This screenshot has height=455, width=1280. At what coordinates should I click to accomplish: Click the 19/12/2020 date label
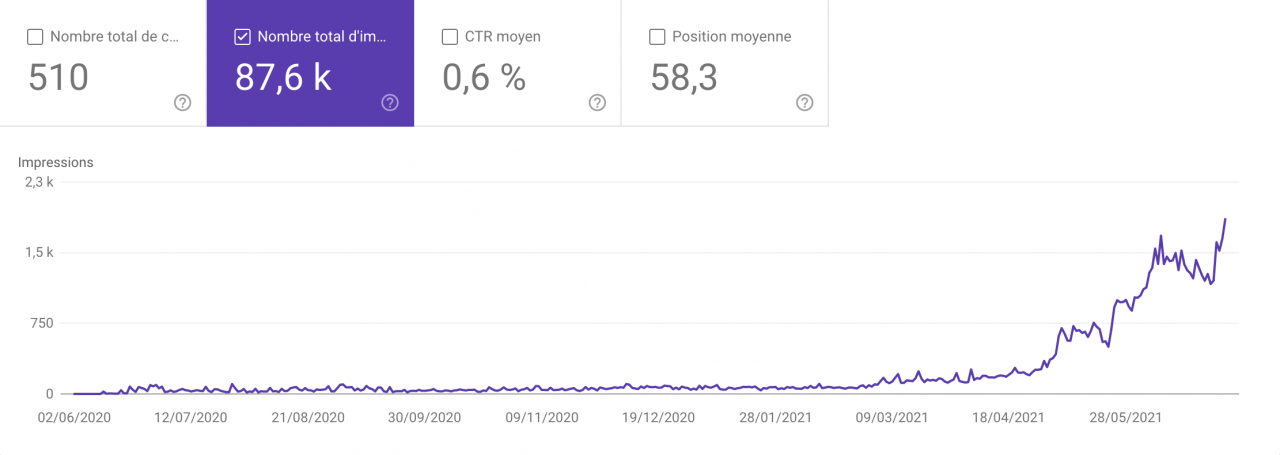click(x=658, y=417)
